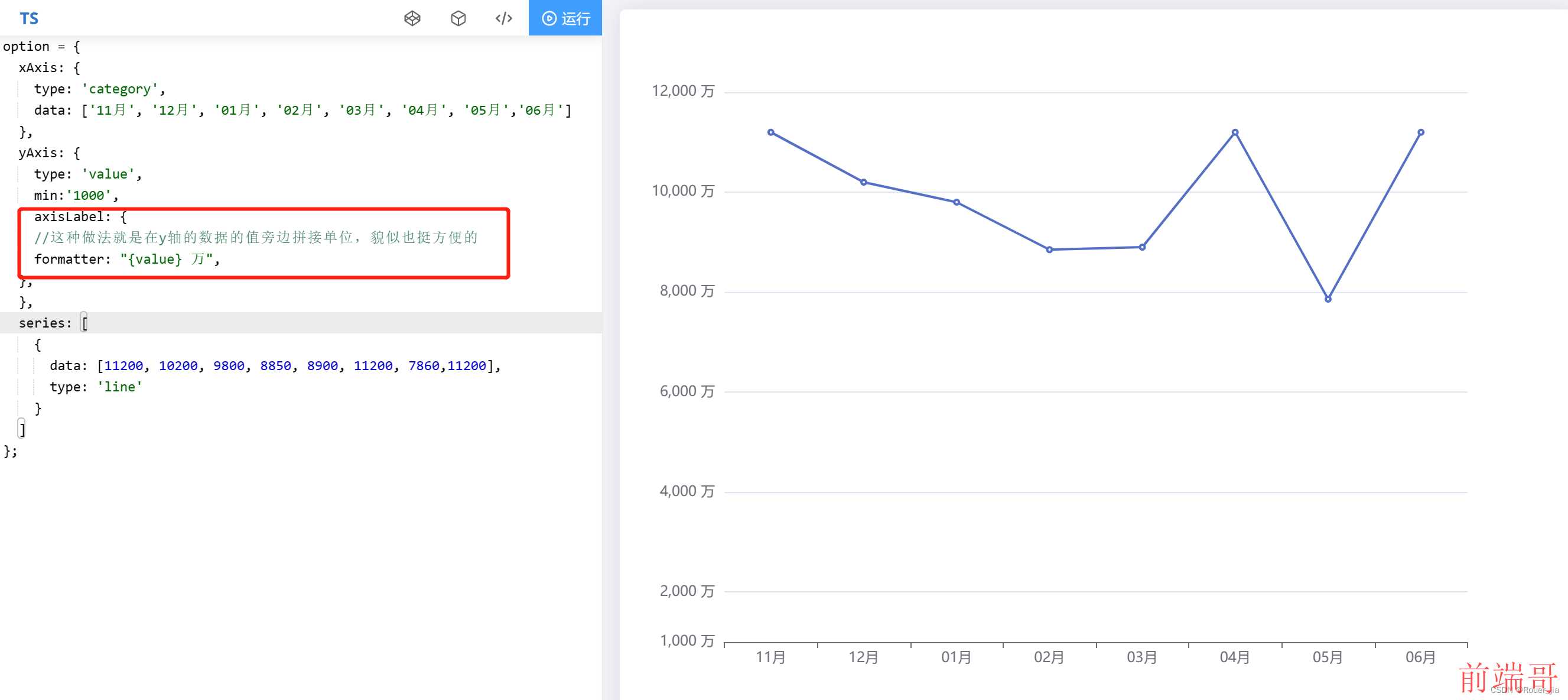
Task: Click the 2,000 万 y-axis label
Action: (687, 592)
